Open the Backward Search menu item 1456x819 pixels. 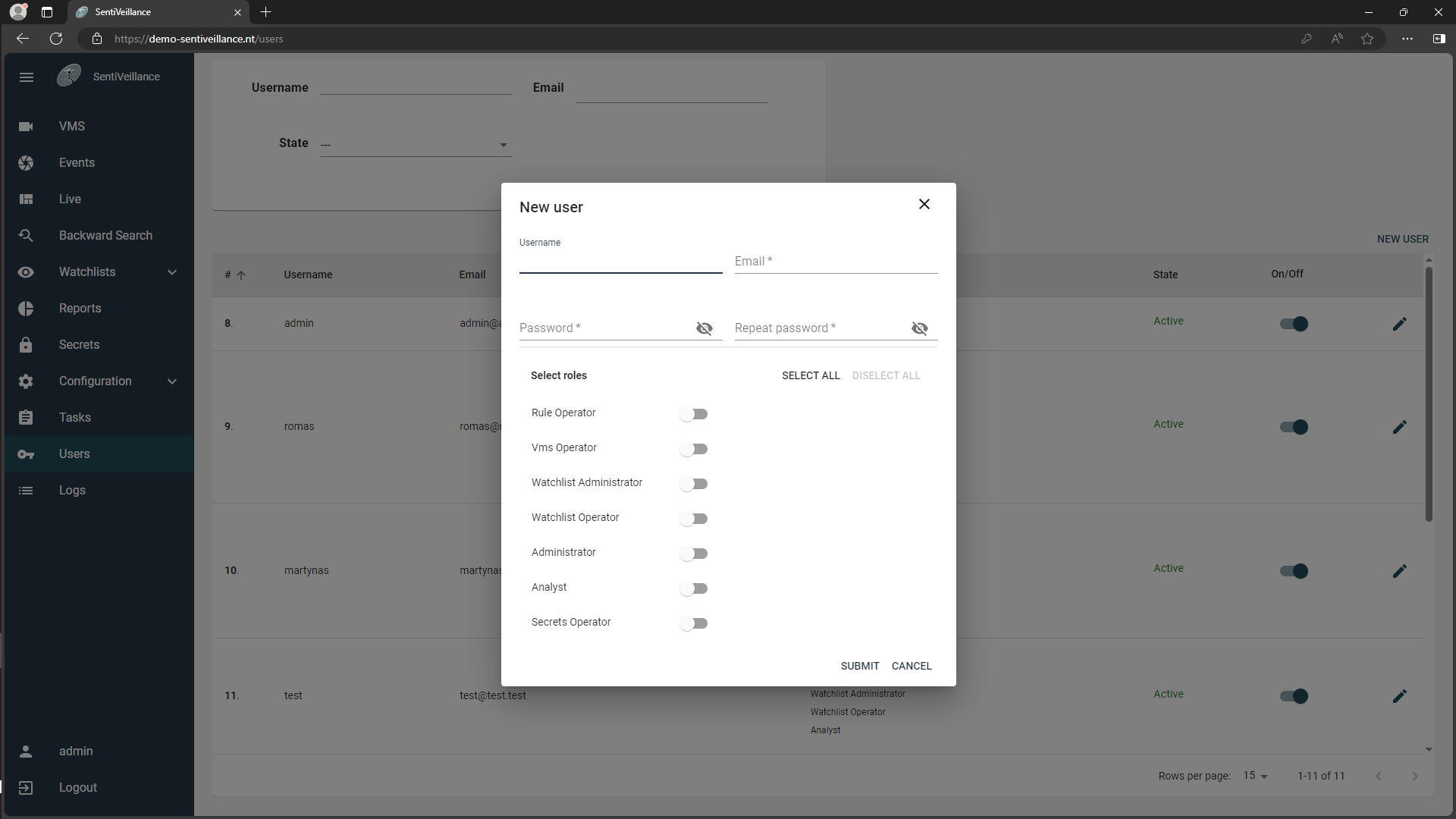105,236
